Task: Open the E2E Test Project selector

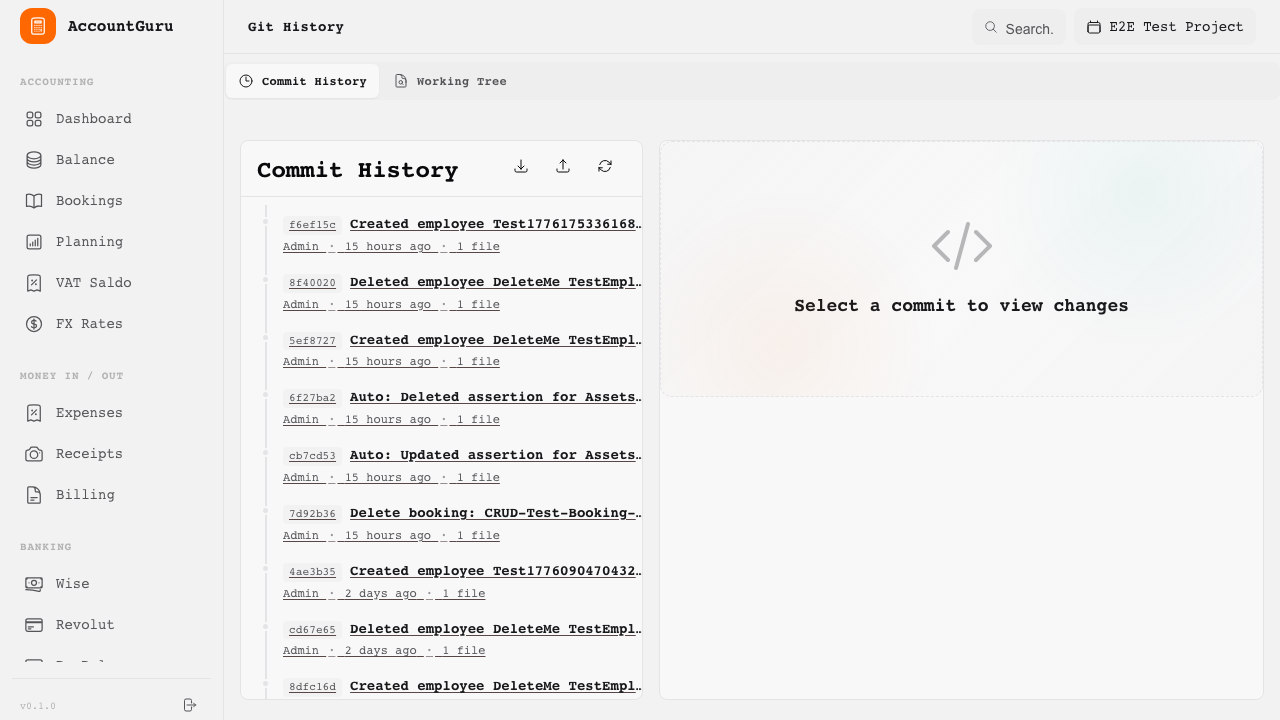Action: pyautogui.click(x=1165, y=27)
